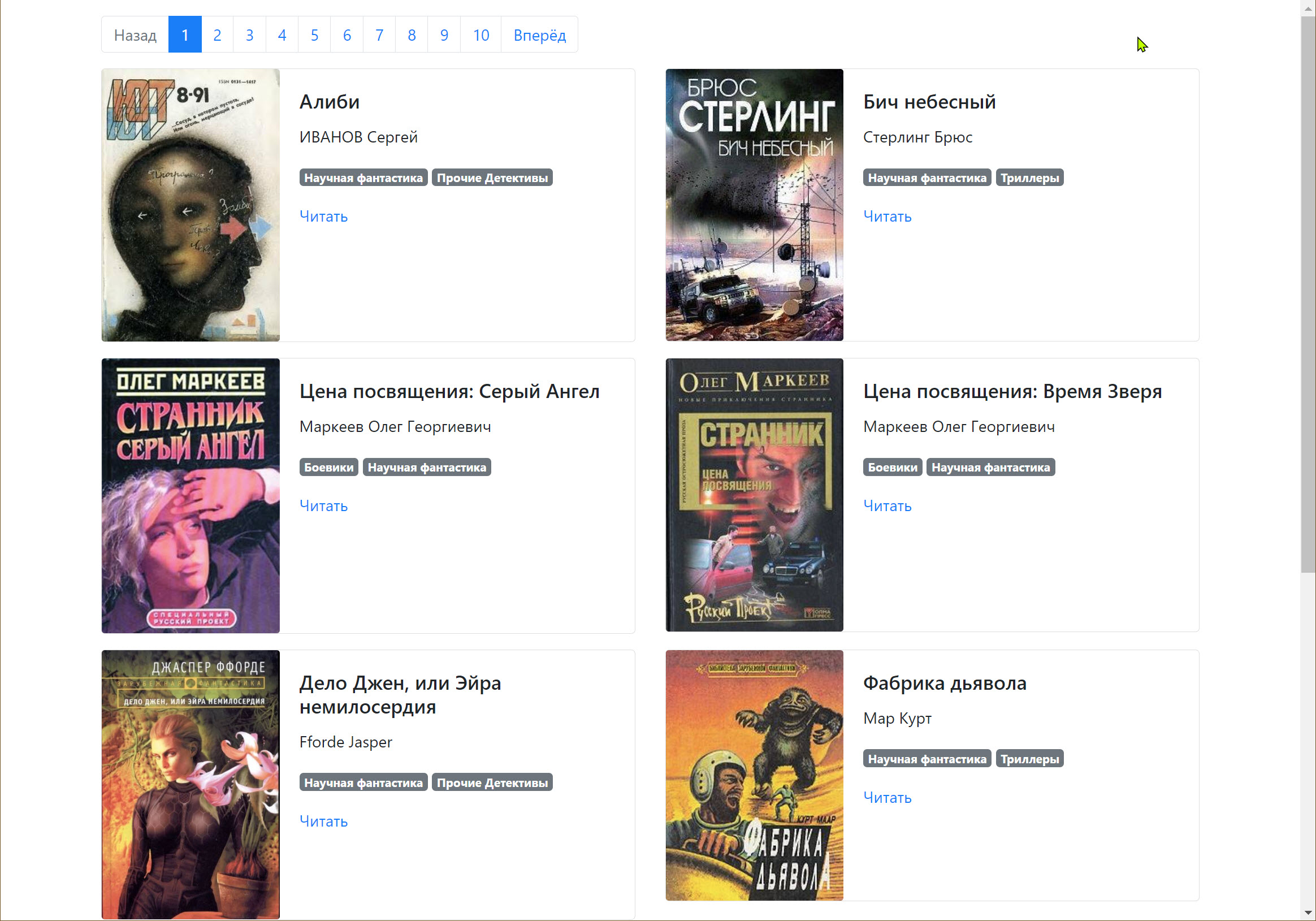
Task: Click Читать under Дело Джен book
Action: pyautogui.click(x=323, y=821)
